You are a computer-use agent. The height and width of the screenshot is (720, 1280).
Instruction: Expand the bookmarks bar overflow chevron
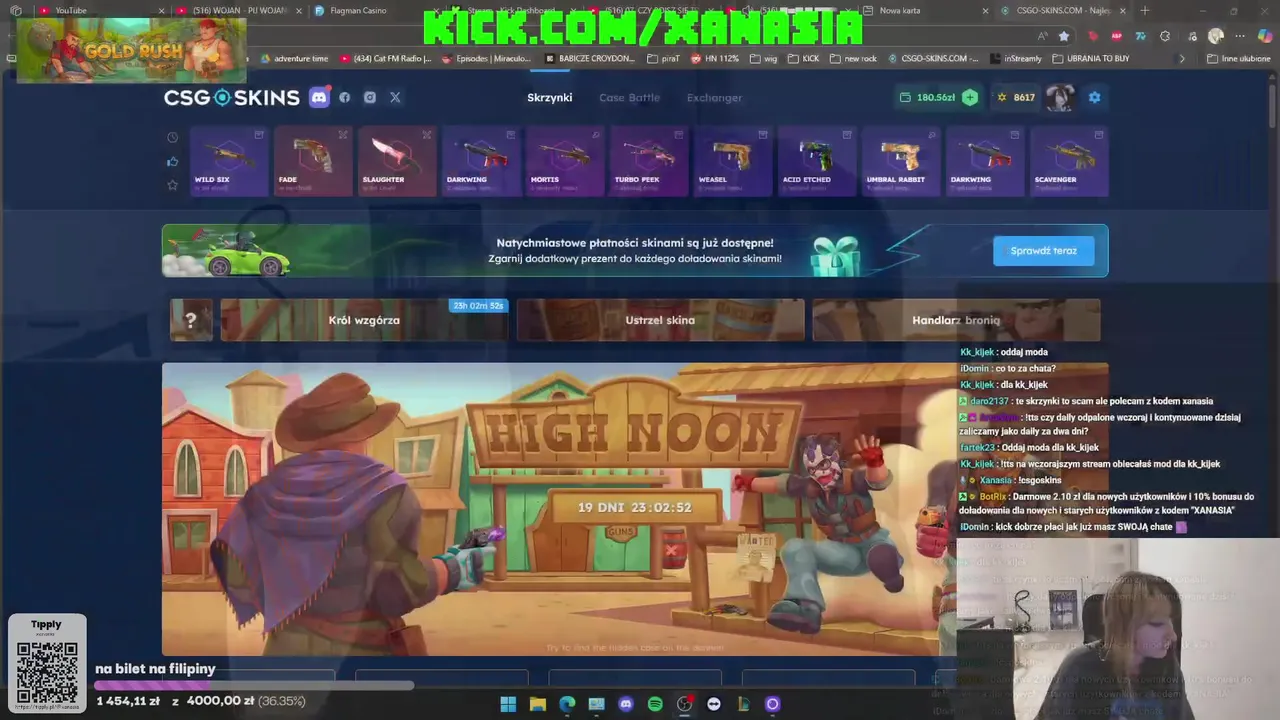(x=1182, y=59)
